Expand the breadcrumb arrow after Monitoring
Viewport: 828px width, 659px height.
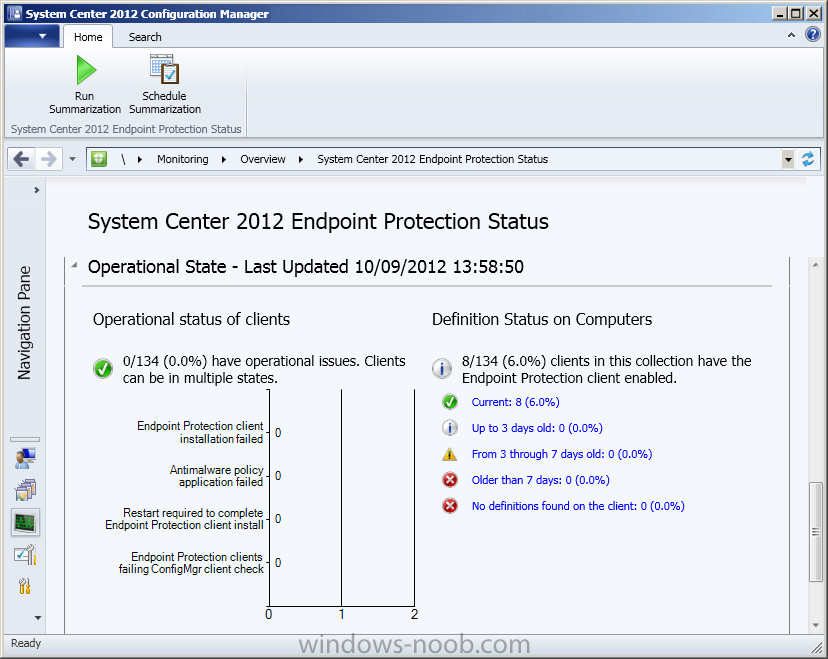click(x=224, y=159)
